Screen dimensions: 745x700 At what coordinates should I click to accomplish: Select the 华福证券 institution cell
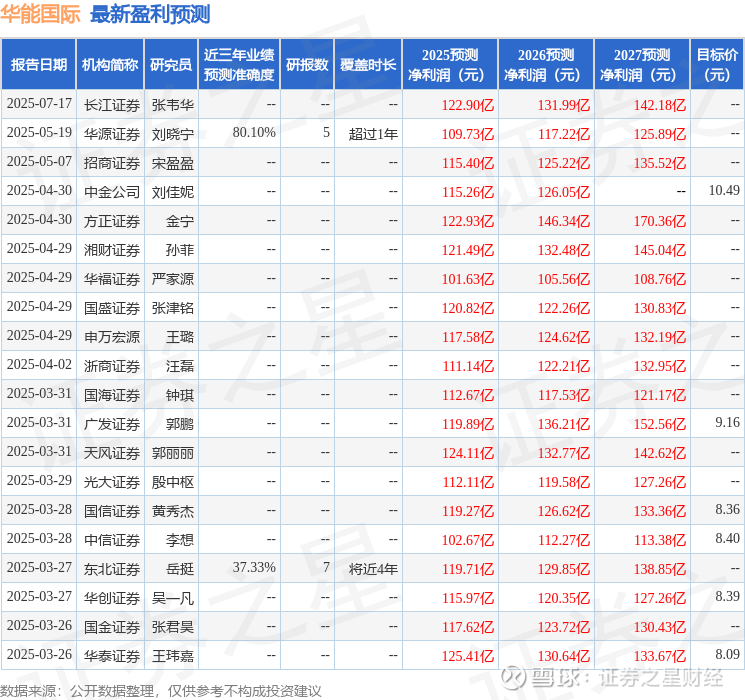point(112,279)
